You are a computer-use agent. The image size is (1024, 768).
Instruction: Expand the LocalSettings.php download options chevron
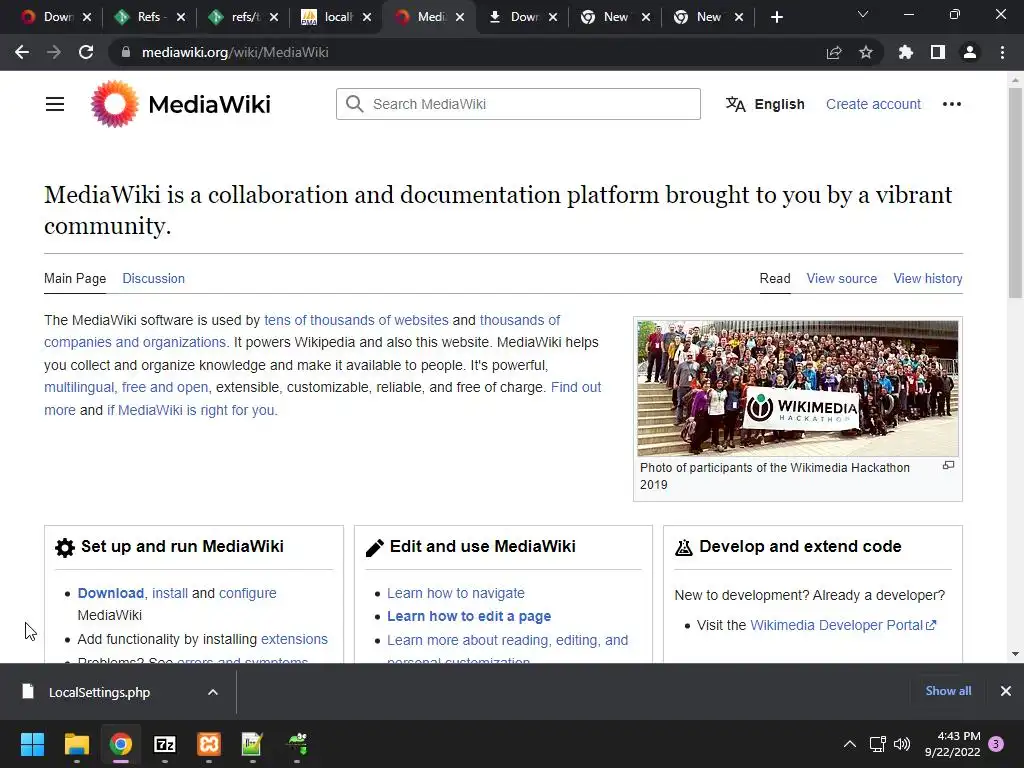pos(213,692)
